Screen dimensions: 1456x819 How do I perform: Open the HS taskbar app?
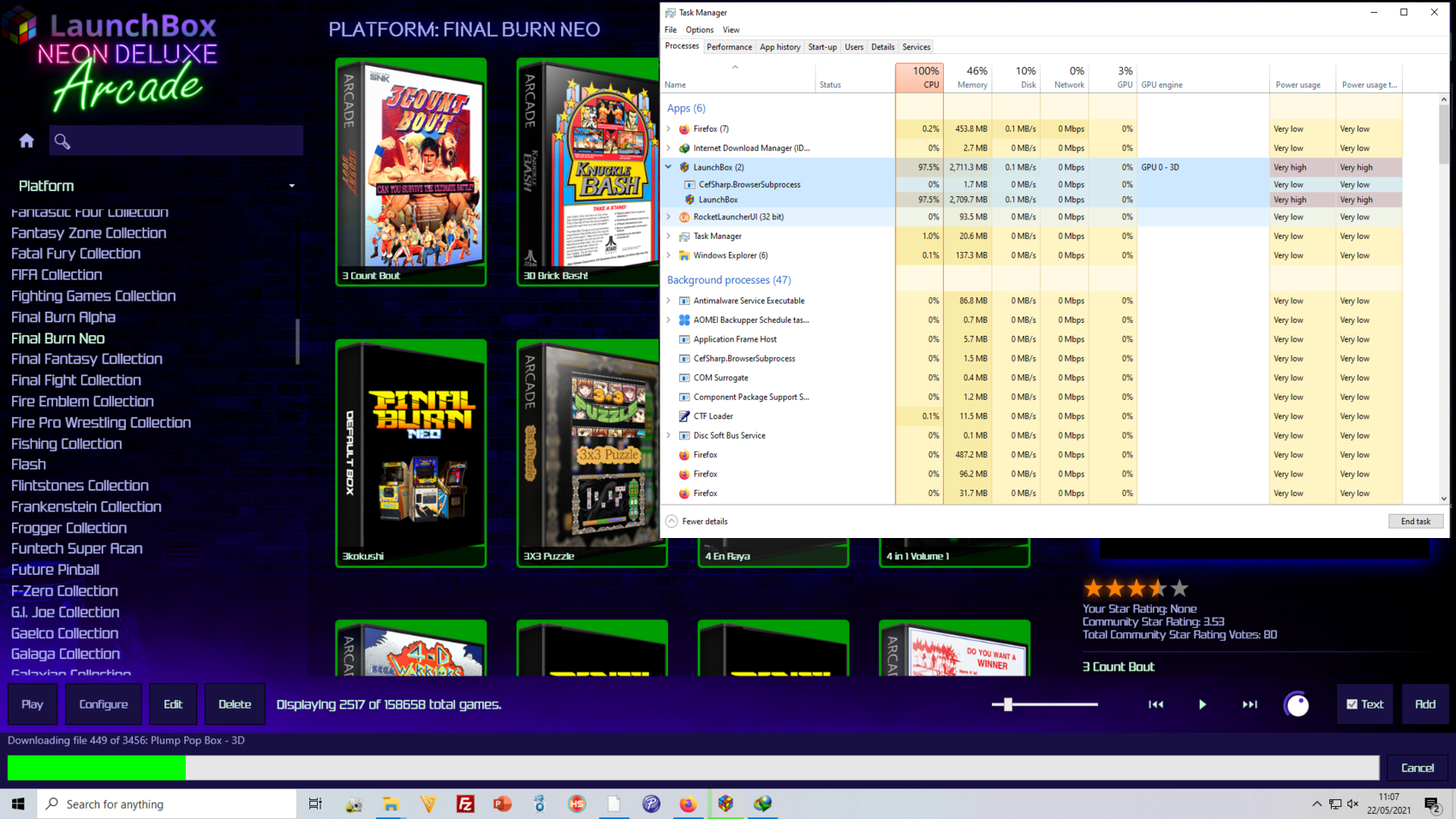coord(577,804)
